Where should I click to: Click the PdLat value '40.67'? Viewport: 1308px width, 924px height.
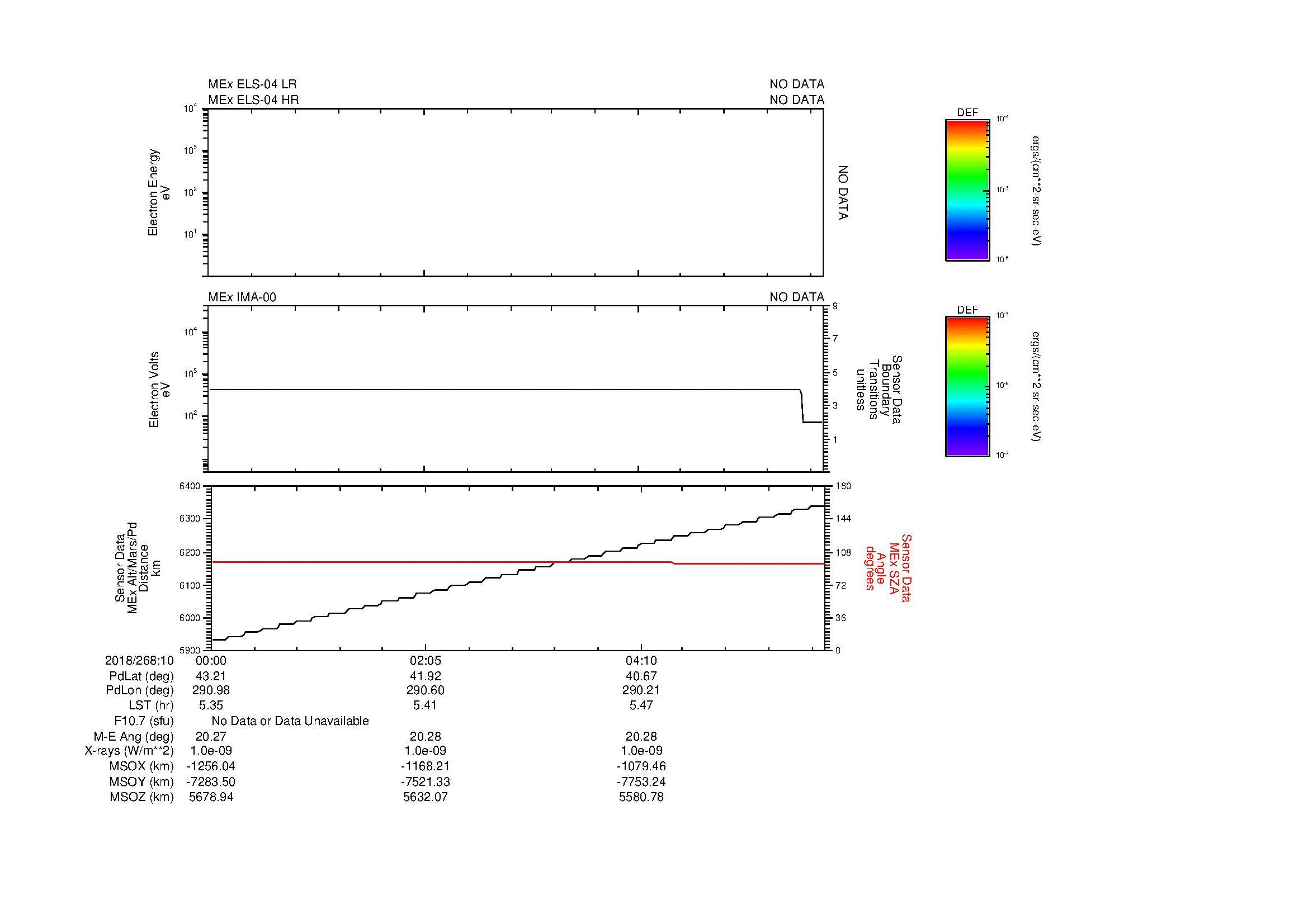pyautogui.click(x=641, y=676)
